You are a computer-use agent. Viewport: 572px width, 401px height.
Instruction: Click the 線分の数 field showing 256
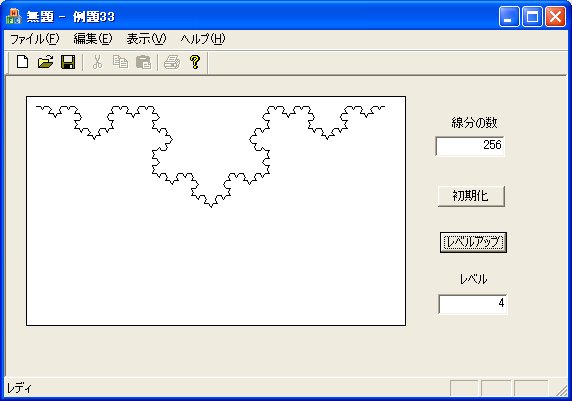[470, 146]
